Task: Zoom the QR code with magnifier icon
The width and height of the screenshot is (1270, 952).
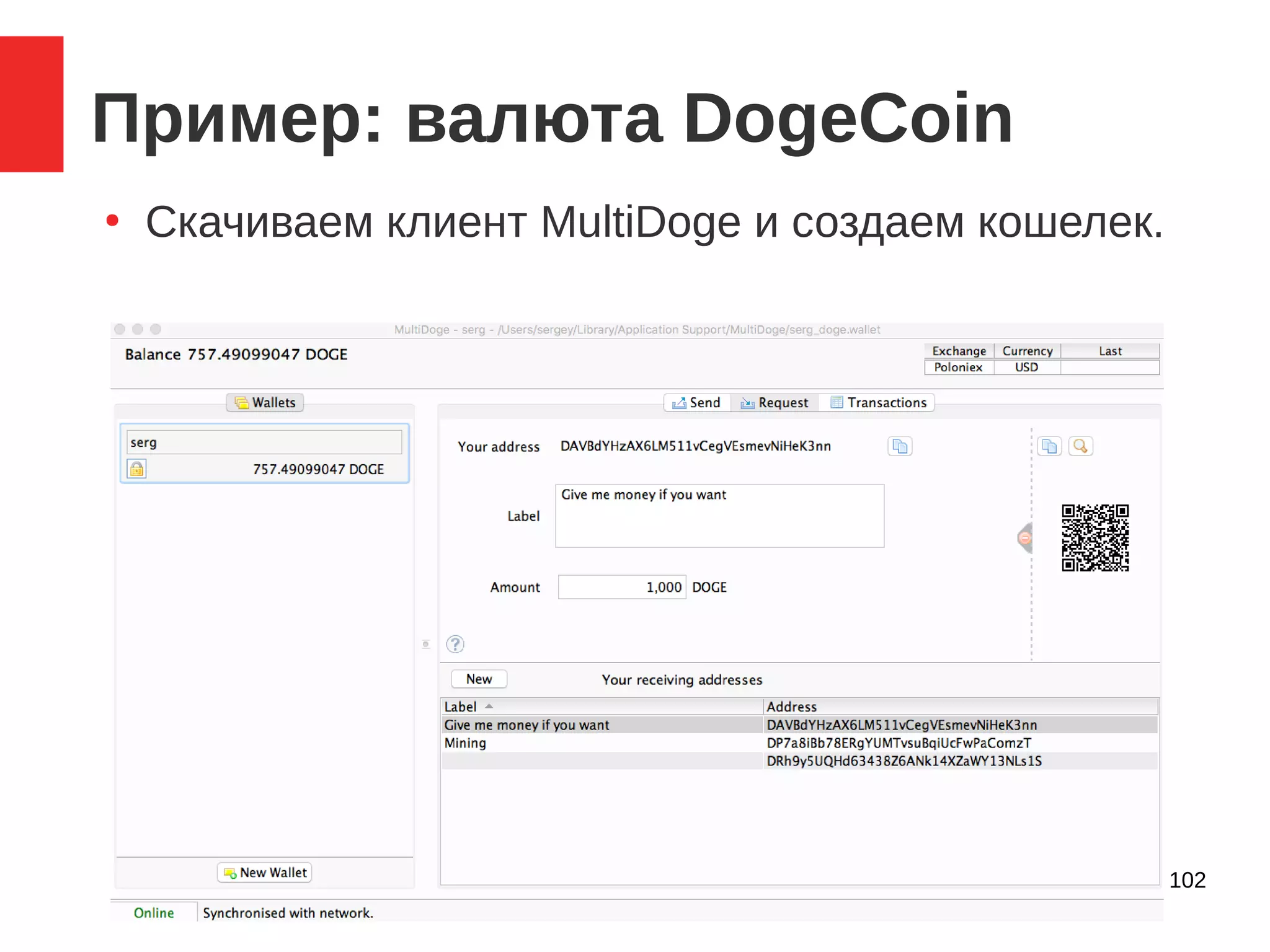Action: (x=1080, y=446)
